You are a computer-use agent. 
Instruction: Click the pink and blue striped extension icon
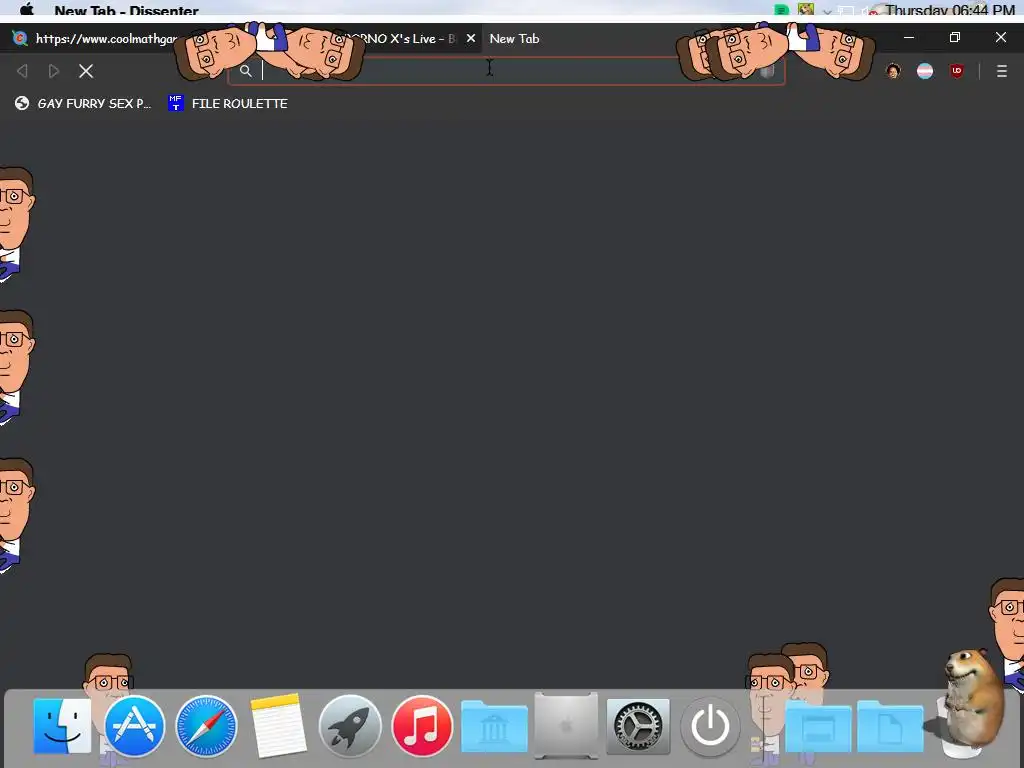(925, 71)
